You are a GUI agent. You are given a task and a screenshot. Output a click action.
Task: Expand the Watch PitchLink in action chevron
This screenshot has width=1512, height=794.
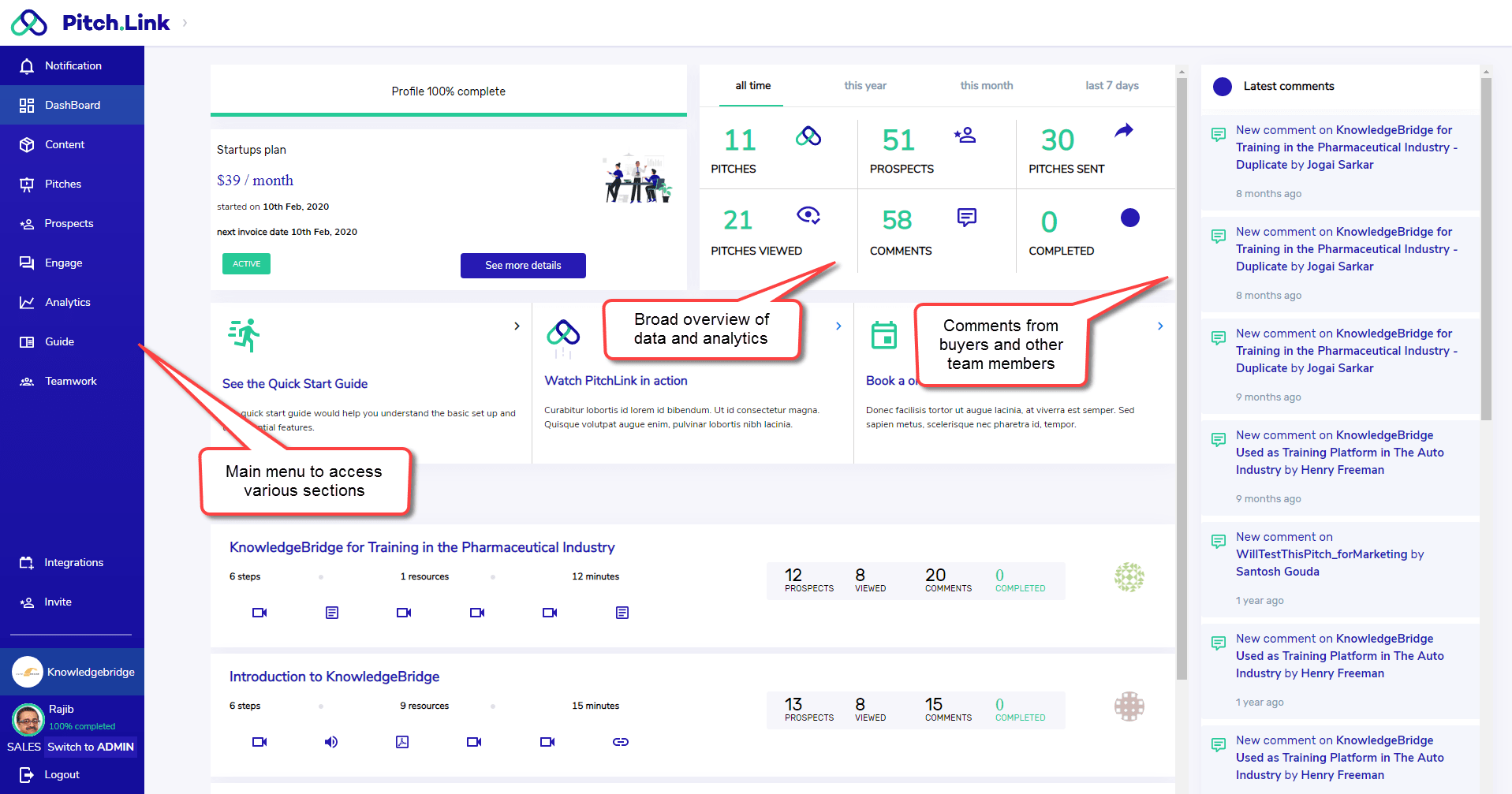pyautogui.click(x=838, y=326)
